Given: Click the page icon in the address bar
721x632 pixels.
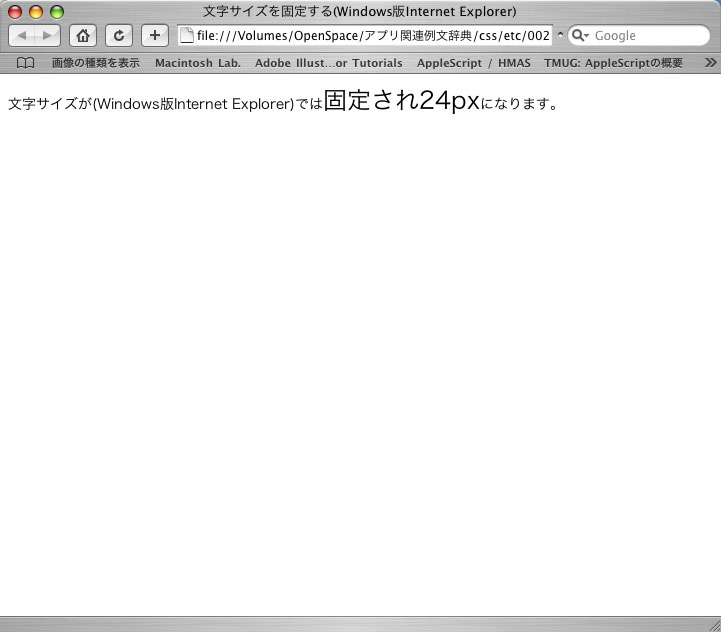Looking at the screenshot, I should (x=187, y=35).
